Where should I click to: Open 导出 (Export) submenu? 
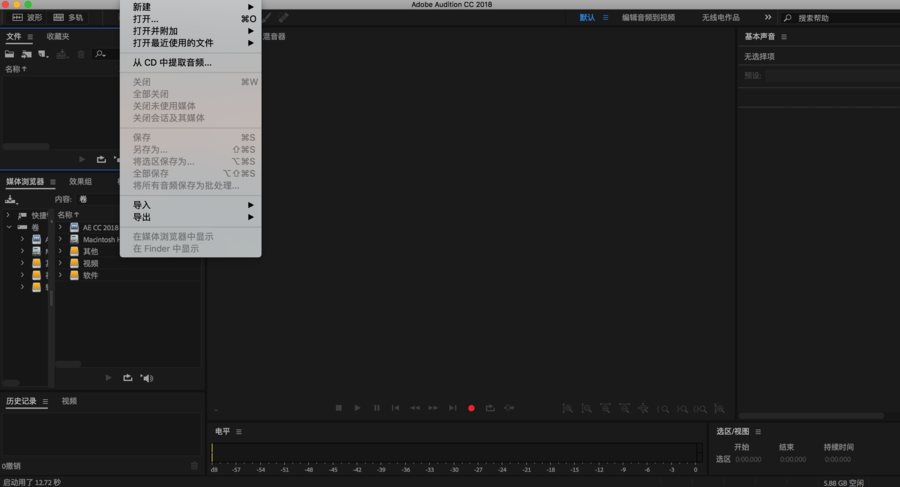(191, 217)
